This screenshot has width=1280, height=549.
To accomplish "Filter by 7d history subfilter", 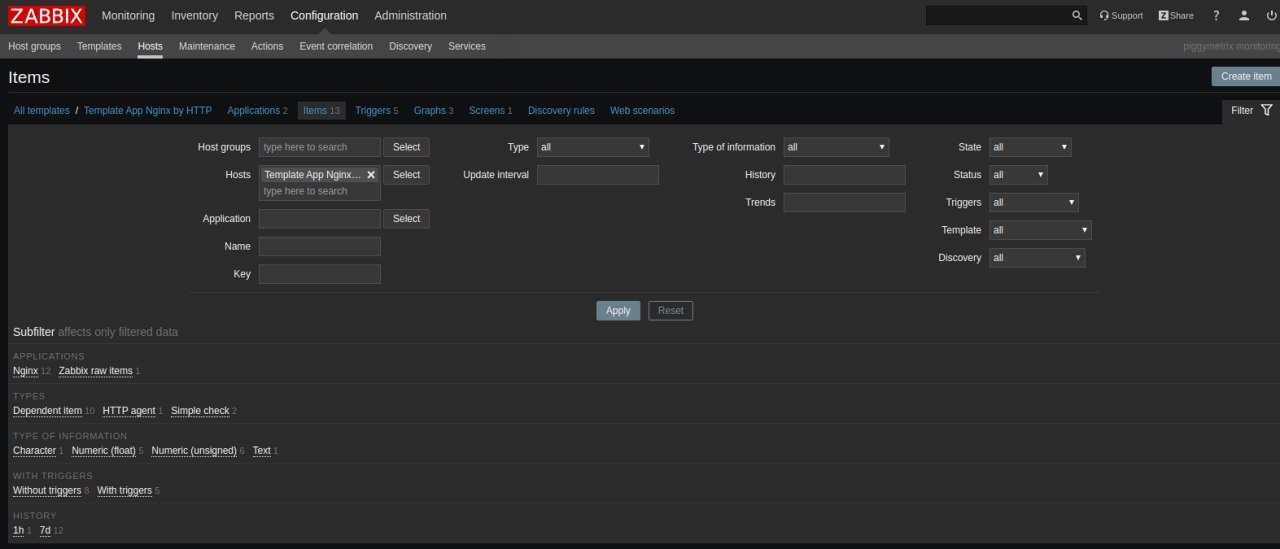I will [45, 531].
